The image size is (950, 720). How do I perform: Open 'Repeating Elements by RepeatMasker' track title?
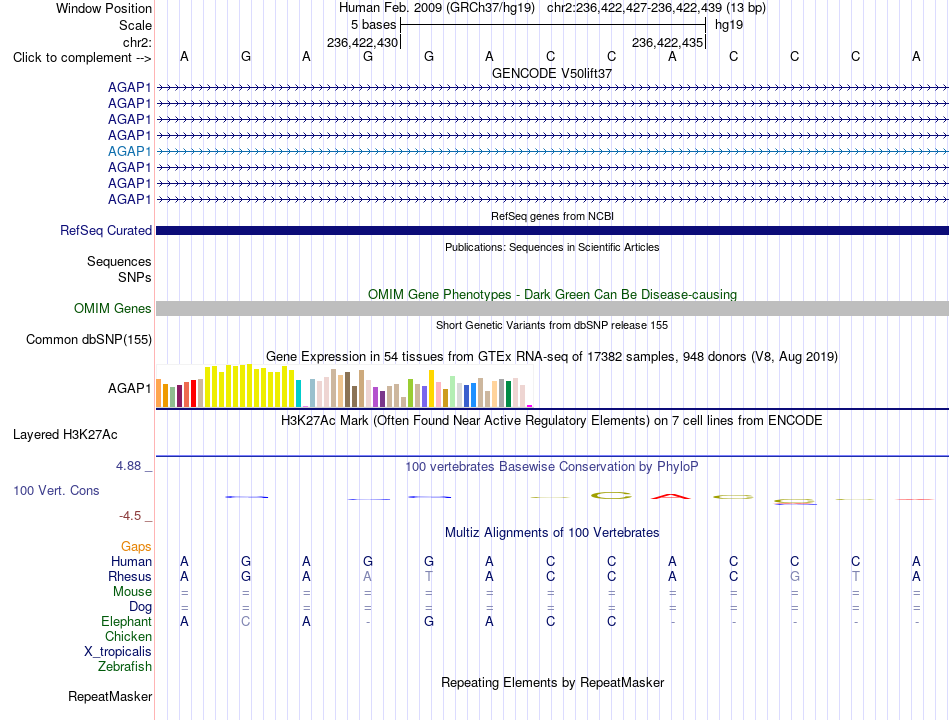tap(552, 683)
